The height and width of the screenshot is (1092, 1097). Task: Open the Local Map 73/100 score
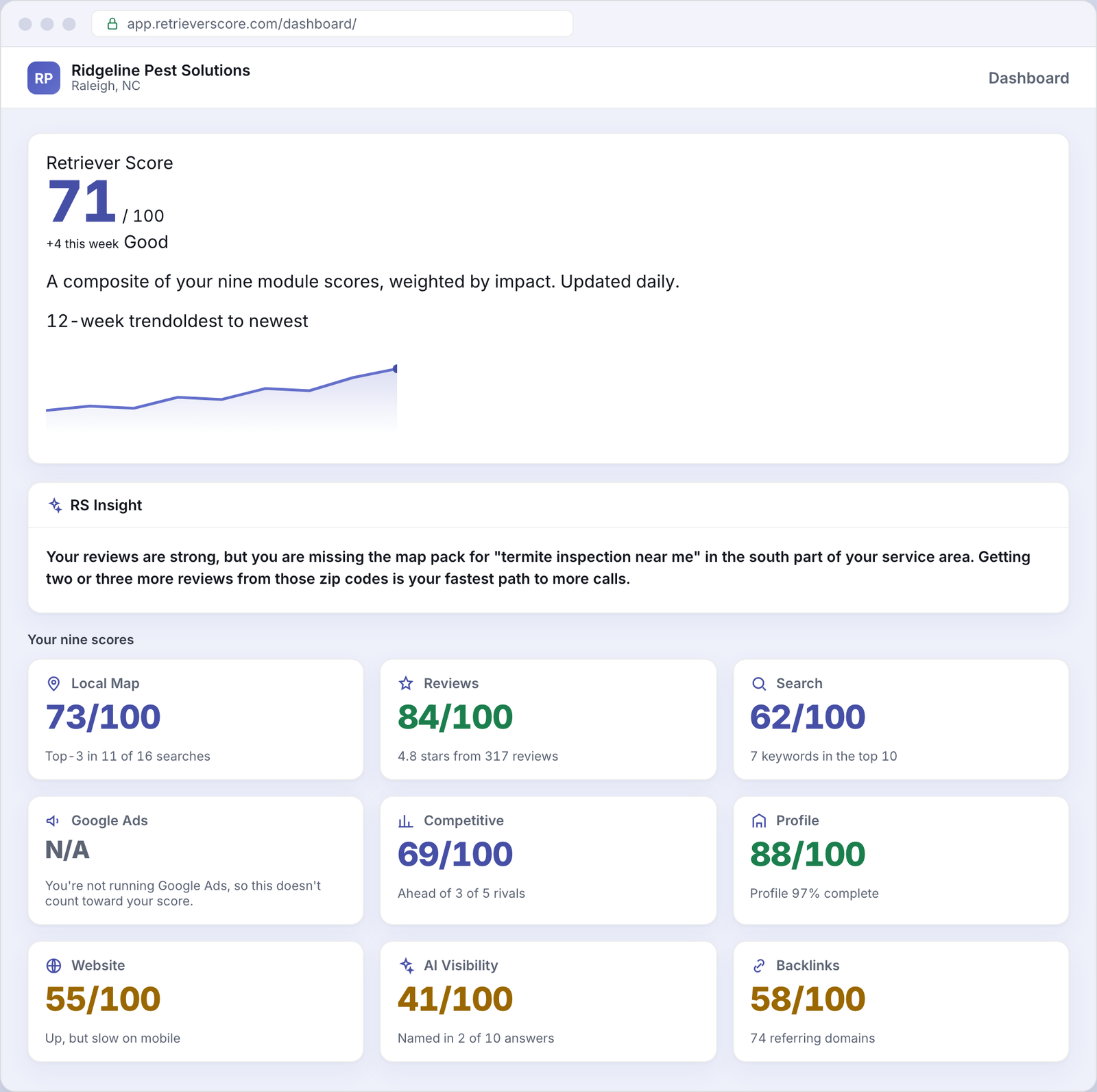pyautogui.click(x=103, y=717)
